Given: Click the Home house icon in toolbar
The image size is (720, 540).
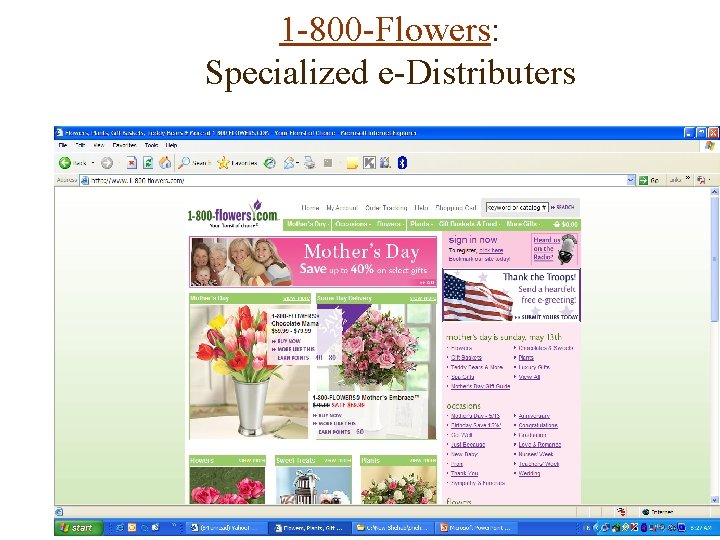Looking at the screenshot, I should (165, 163).
